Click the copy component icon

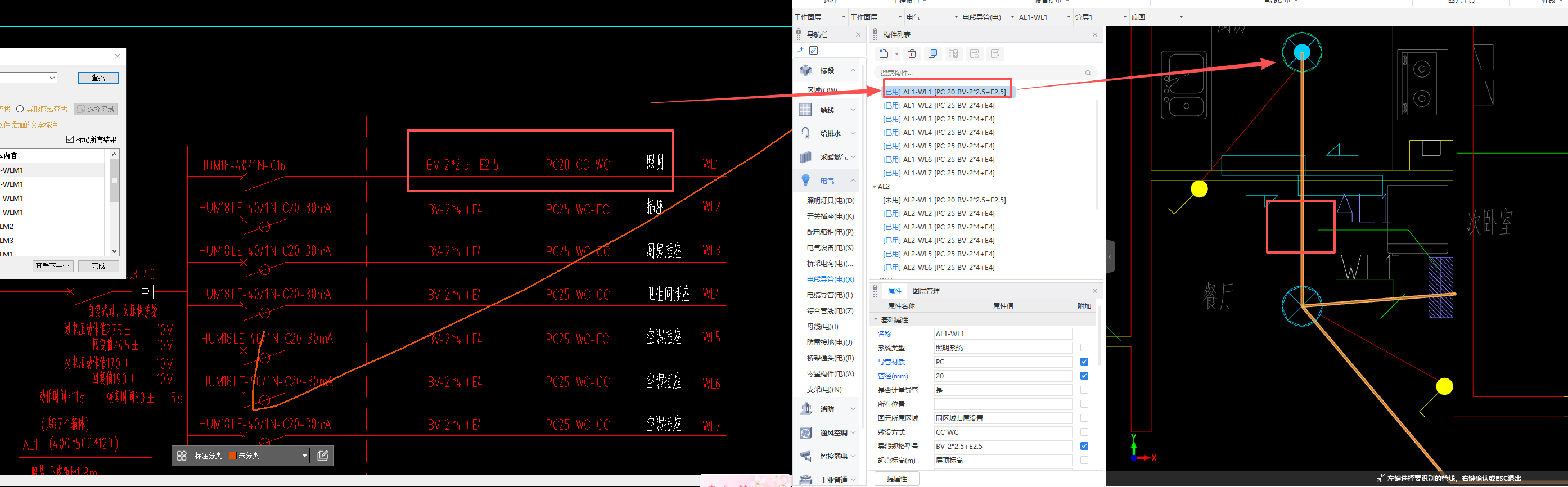[x=932, y=54]
